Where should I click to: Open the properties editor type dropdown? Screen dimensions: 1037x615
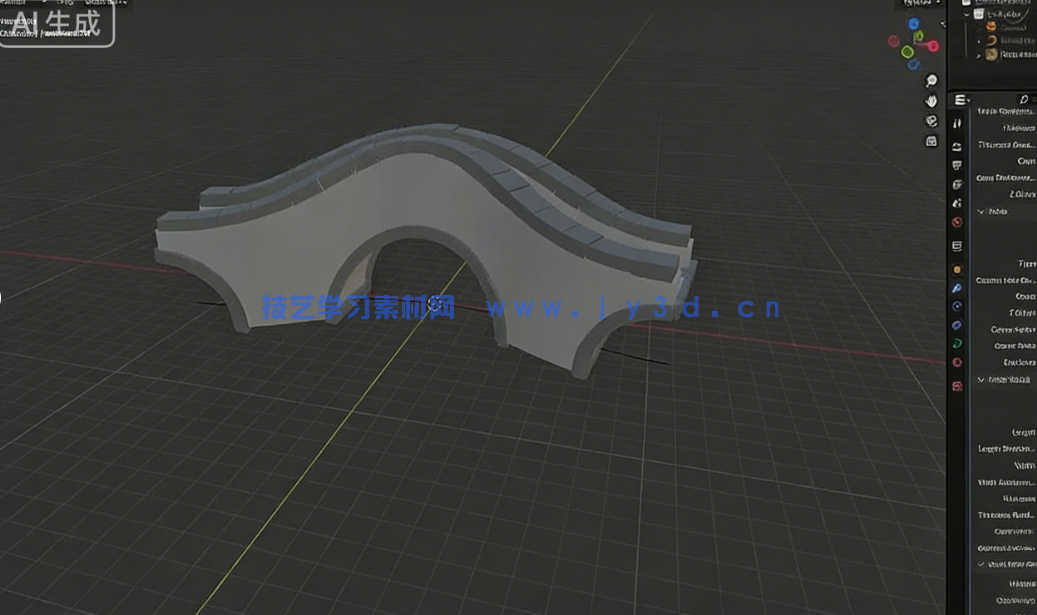tap(958, 98)
